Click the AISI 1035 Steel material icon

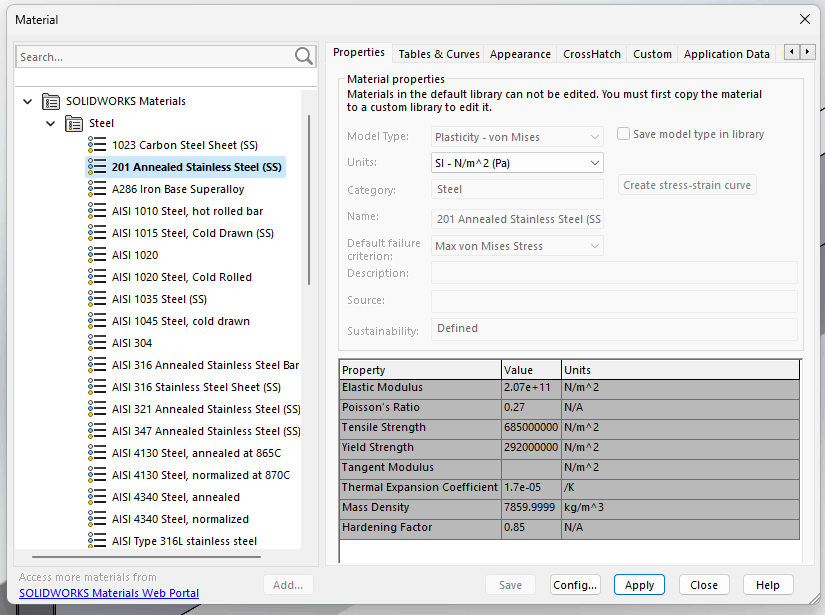(x=97, y=299)
